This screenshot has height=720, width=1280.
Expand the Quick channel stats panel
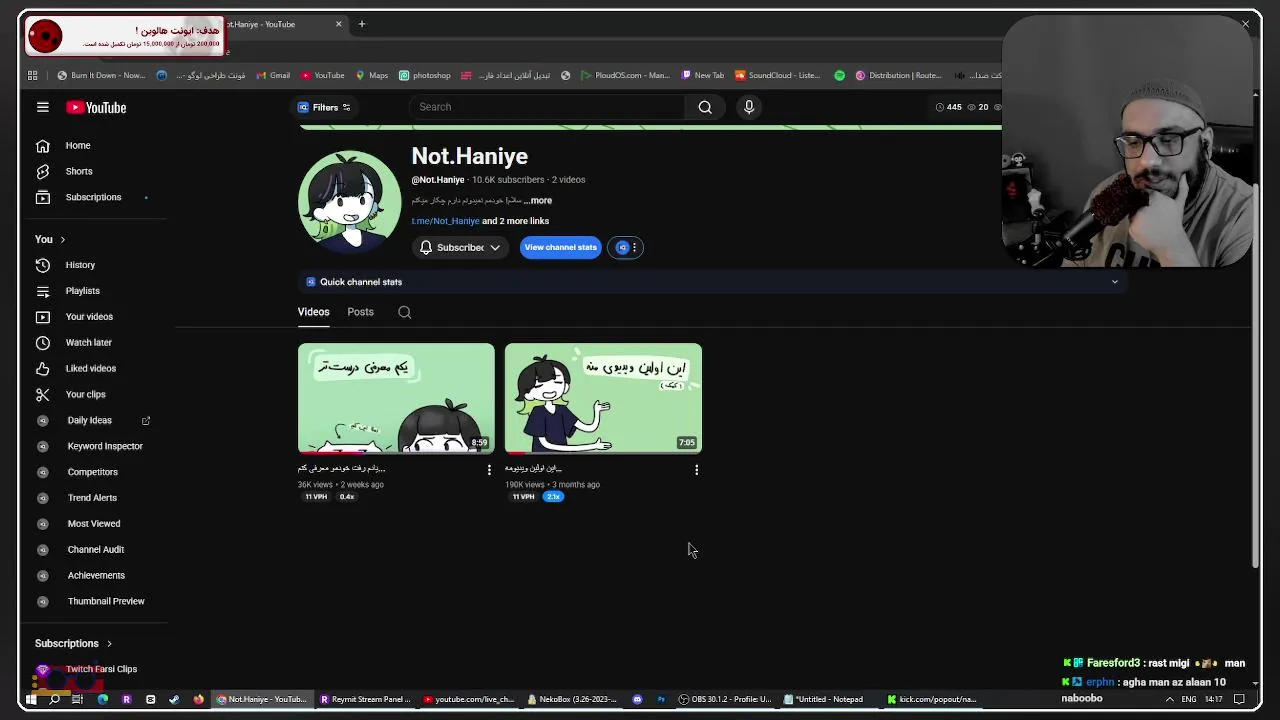click(x=1115, y=282)
